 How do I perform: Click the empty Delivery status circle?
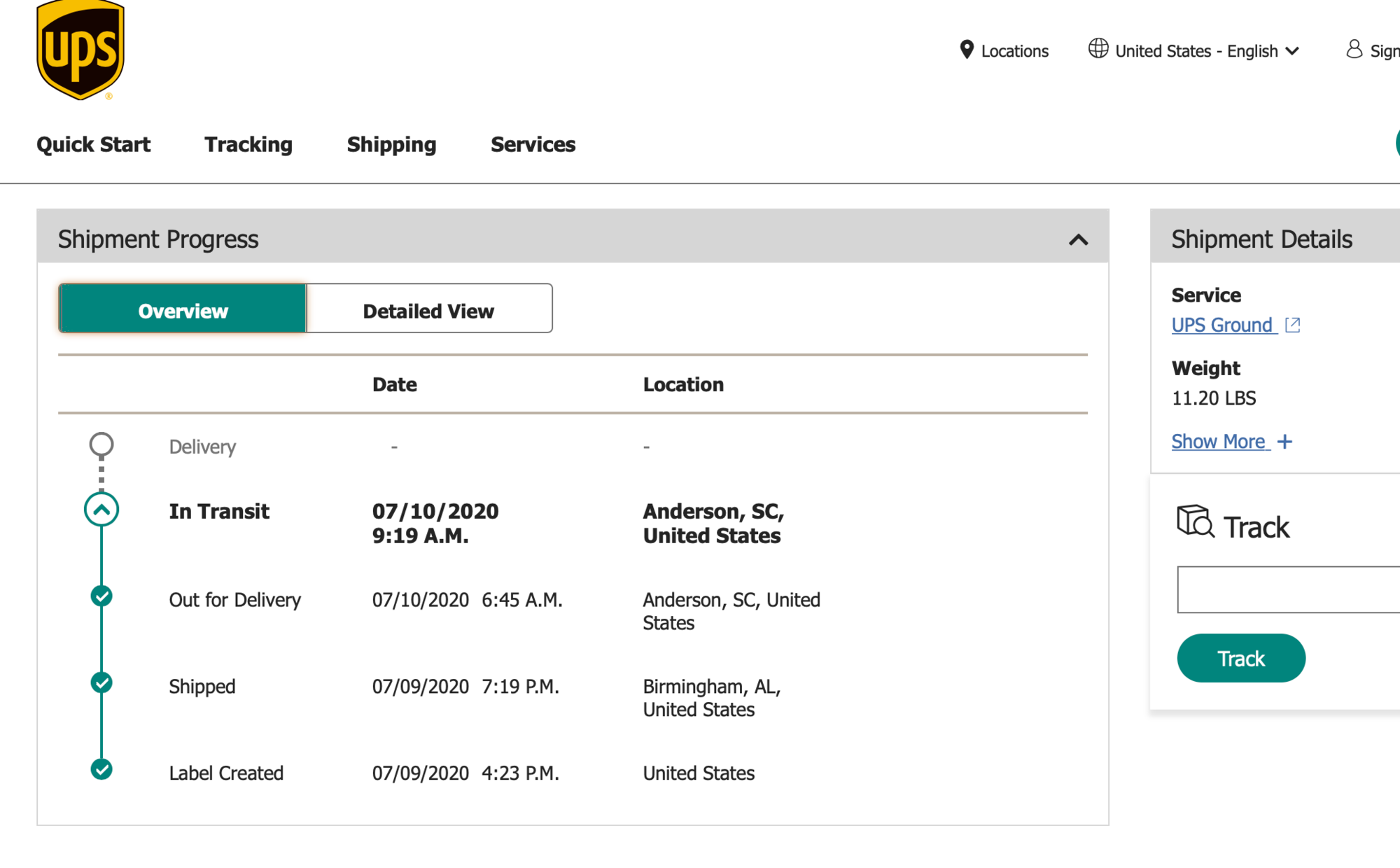[101, 444]
